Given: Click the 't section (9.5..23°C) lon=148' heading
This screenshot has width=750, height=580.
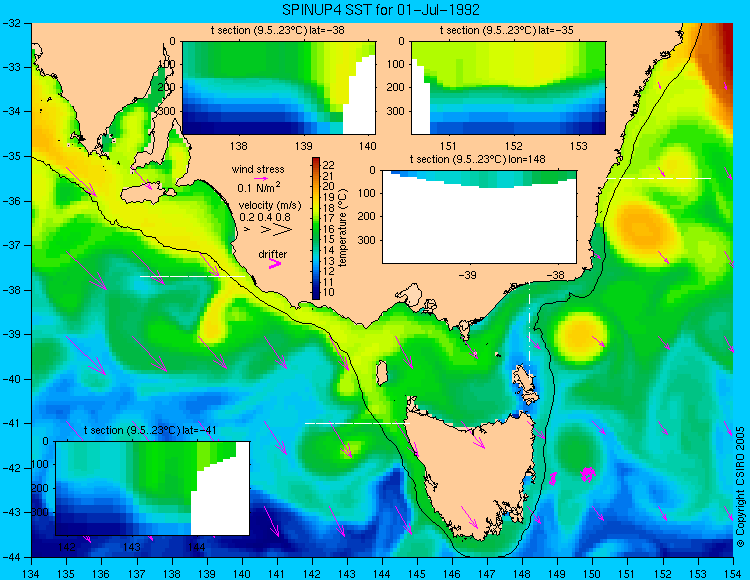Looking at the screenshot, I should click(x=478, y=159).
